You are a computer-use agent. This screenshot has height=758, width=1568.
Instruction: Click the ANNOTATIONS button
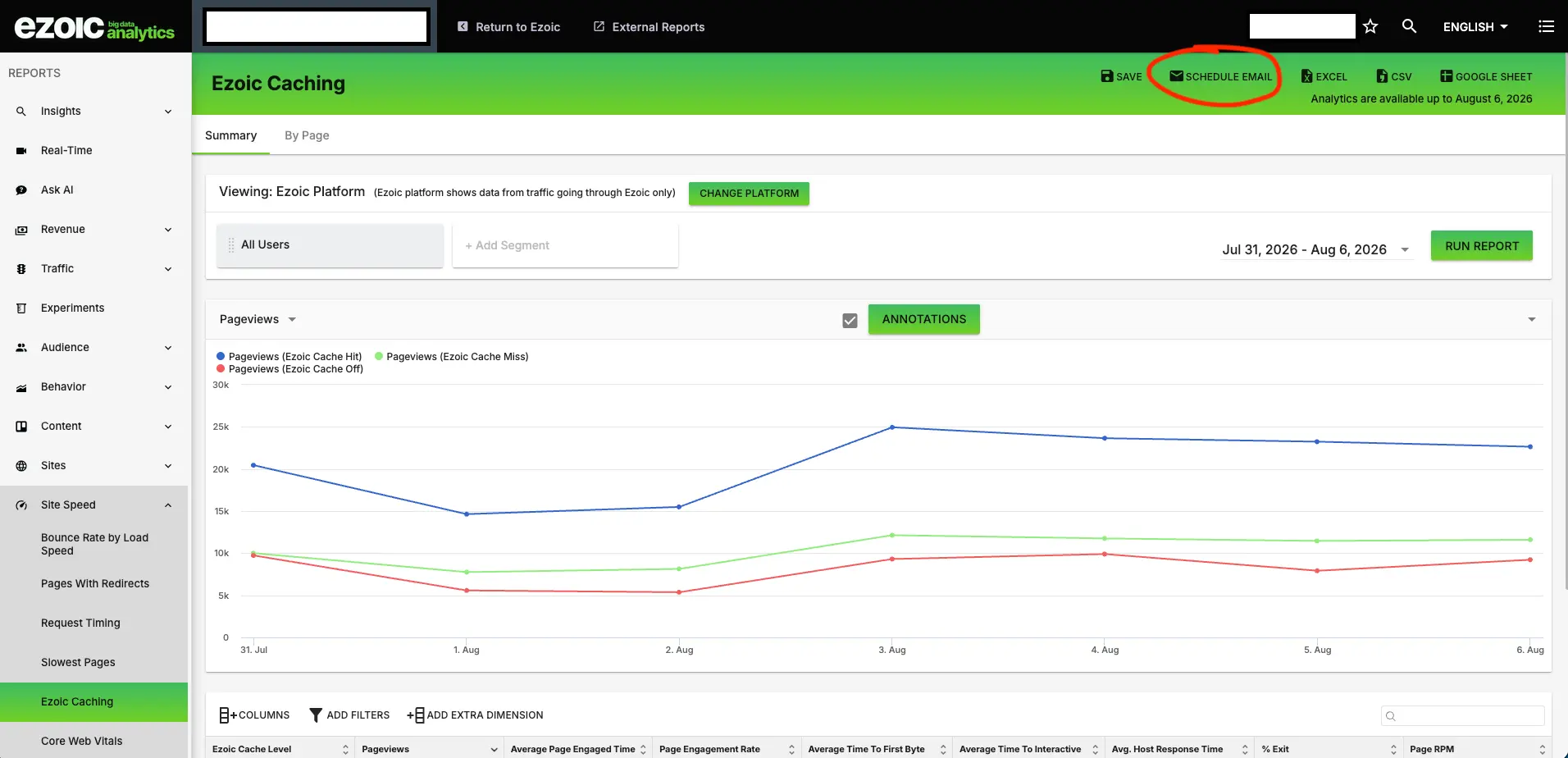[x=924, y=319]
